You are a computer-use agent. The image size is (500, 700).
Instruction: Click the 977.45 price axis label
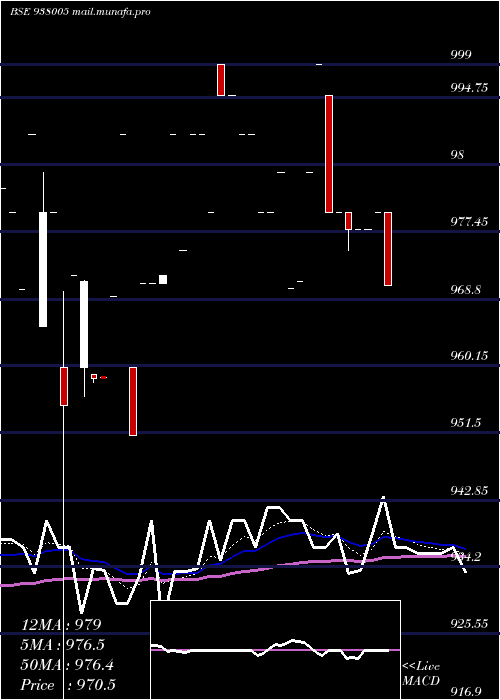(469, 221)
